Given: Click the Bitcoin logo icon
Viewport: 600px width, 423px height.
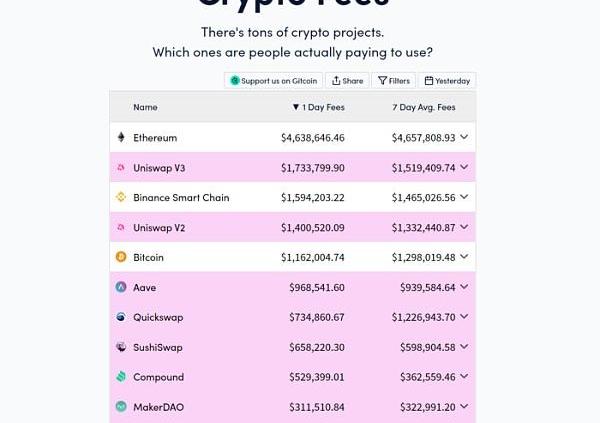Looking at the screenshot, I should [121, 256].
